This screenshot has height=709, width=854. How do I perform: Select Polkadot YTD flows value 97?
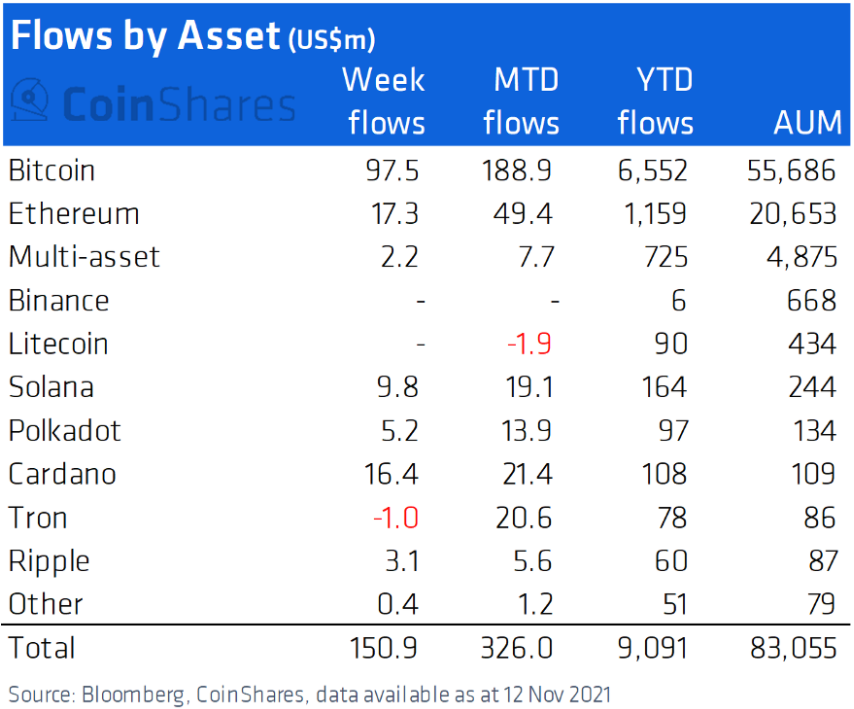tap(674, 431)
